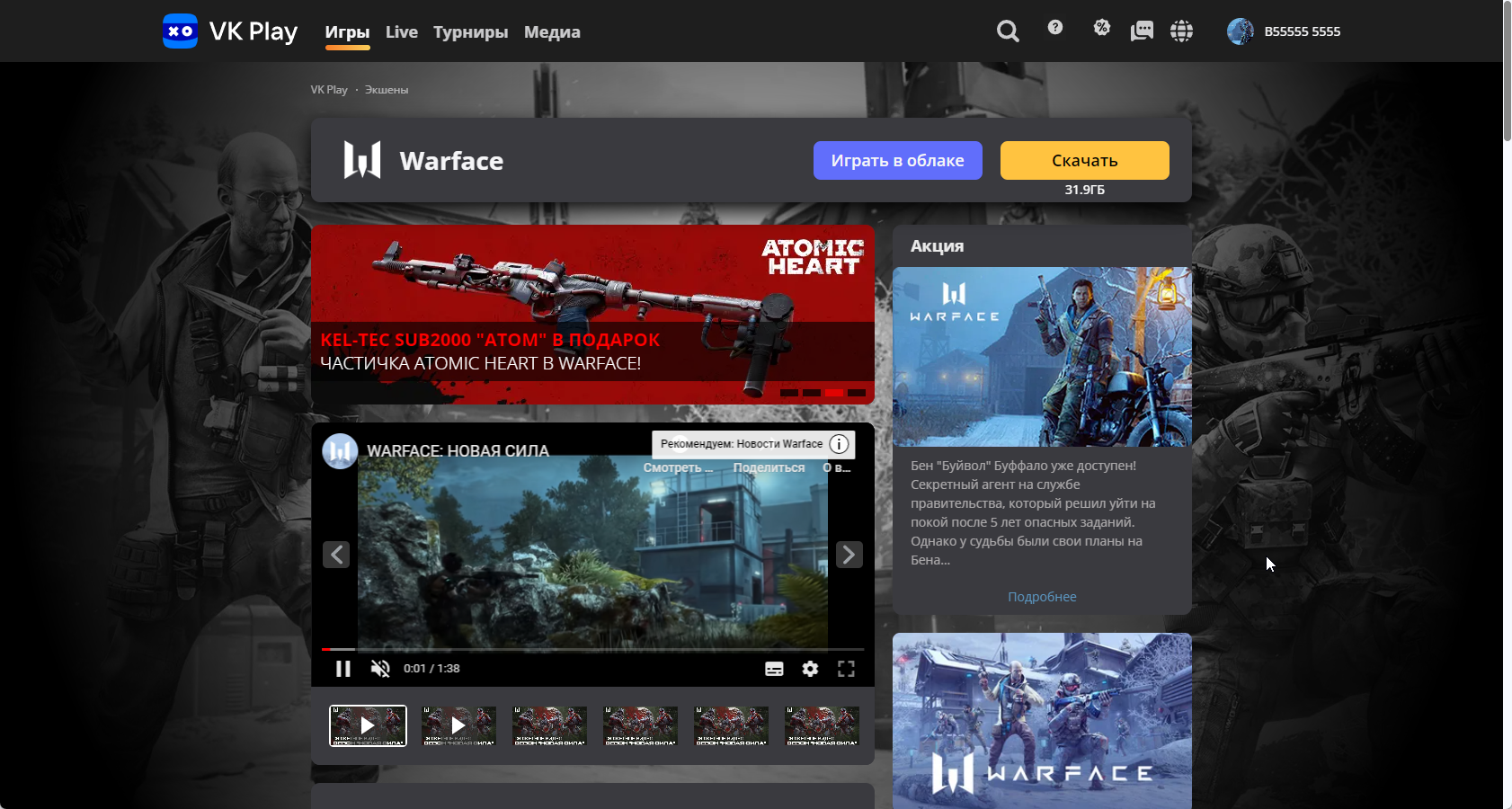Select the third gallery thumbnail
Image resolution: width=1512 pixels, height=809 pixels.
(x=549, y=725)
